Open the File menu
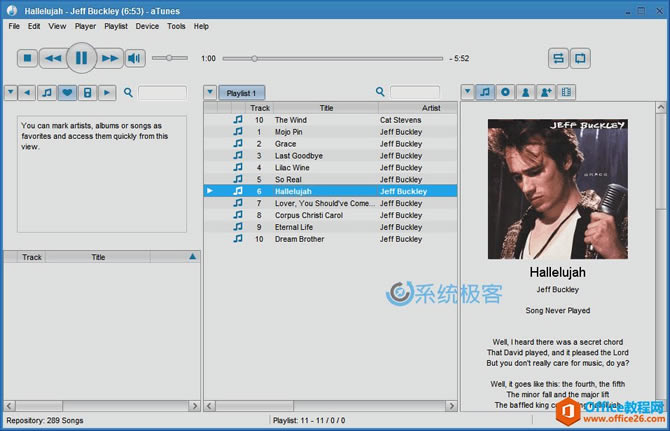 click(x=14, y=26)
